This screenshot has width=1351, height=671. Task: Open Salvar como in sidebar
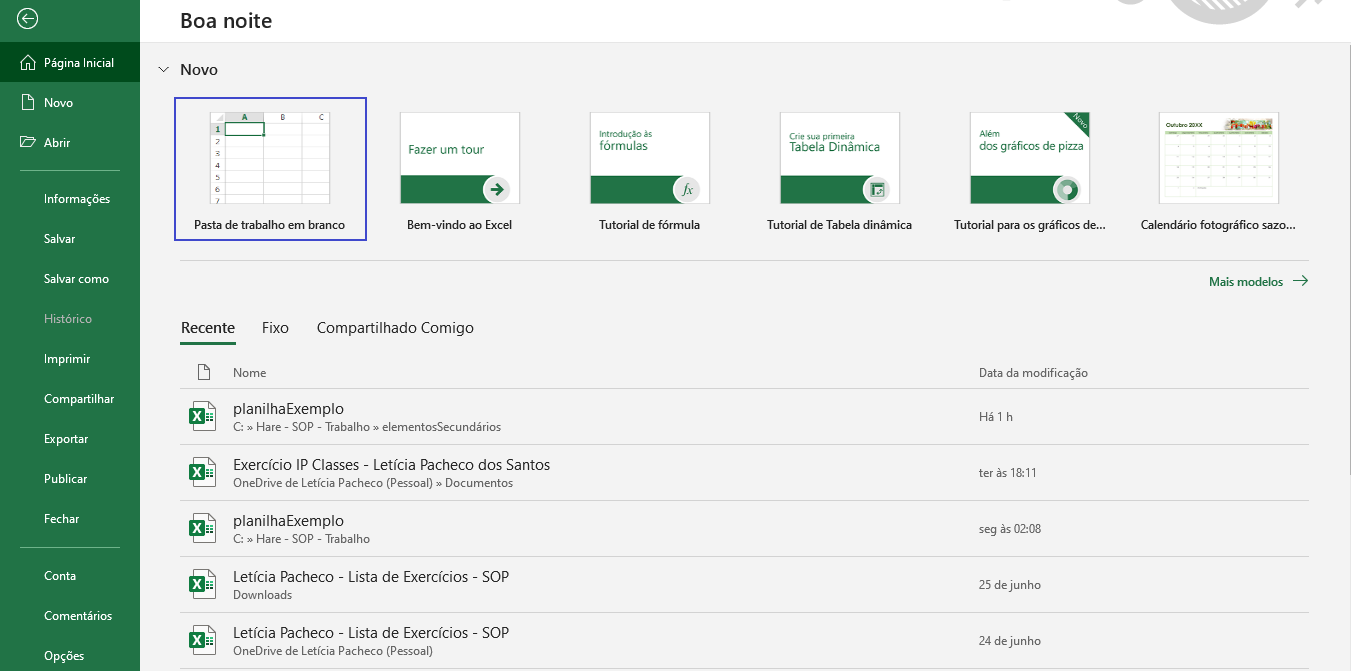(x=76, y=279)
